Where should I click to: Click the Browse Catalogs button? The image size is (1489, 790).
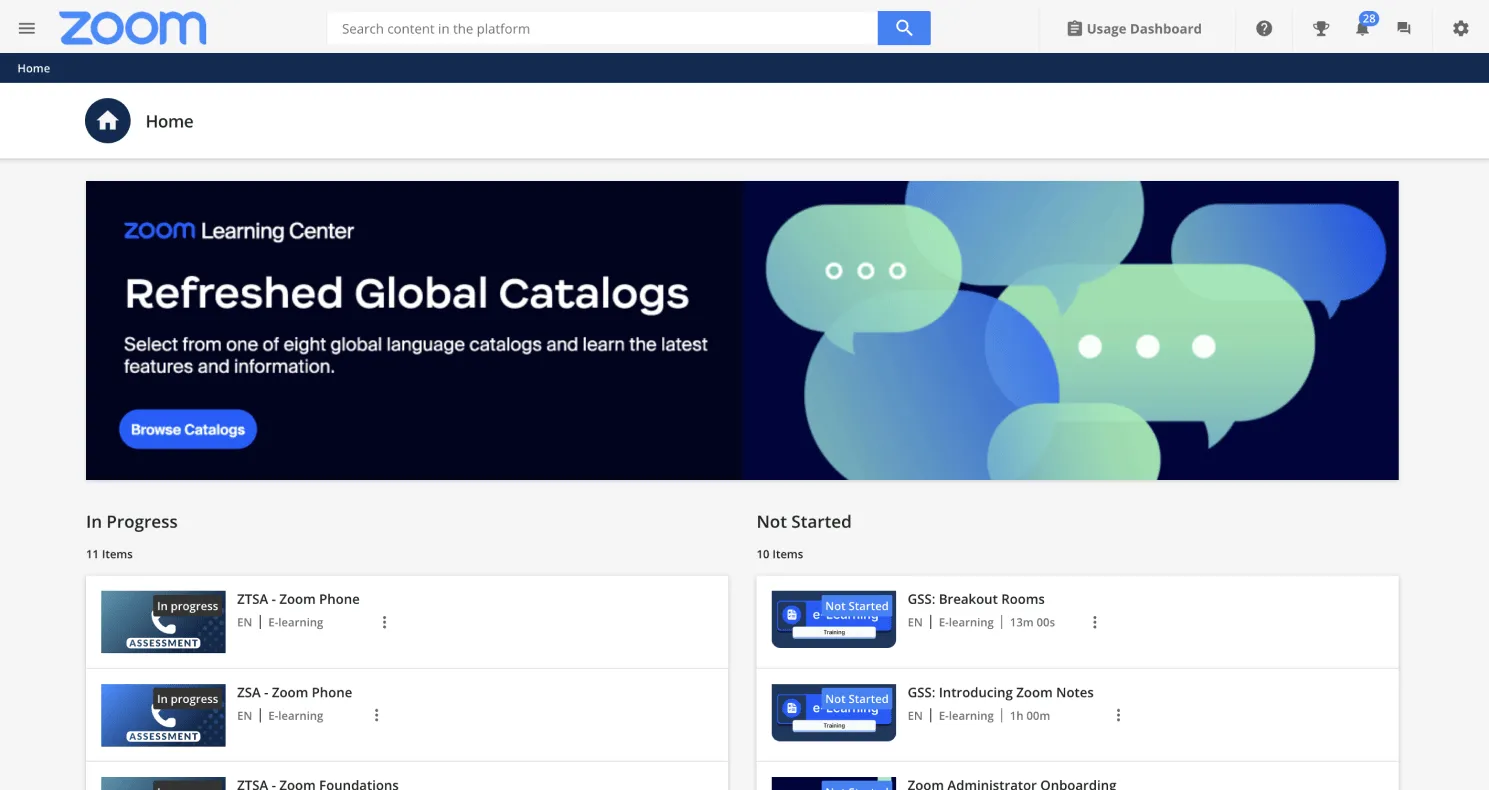tap(188, 429)
